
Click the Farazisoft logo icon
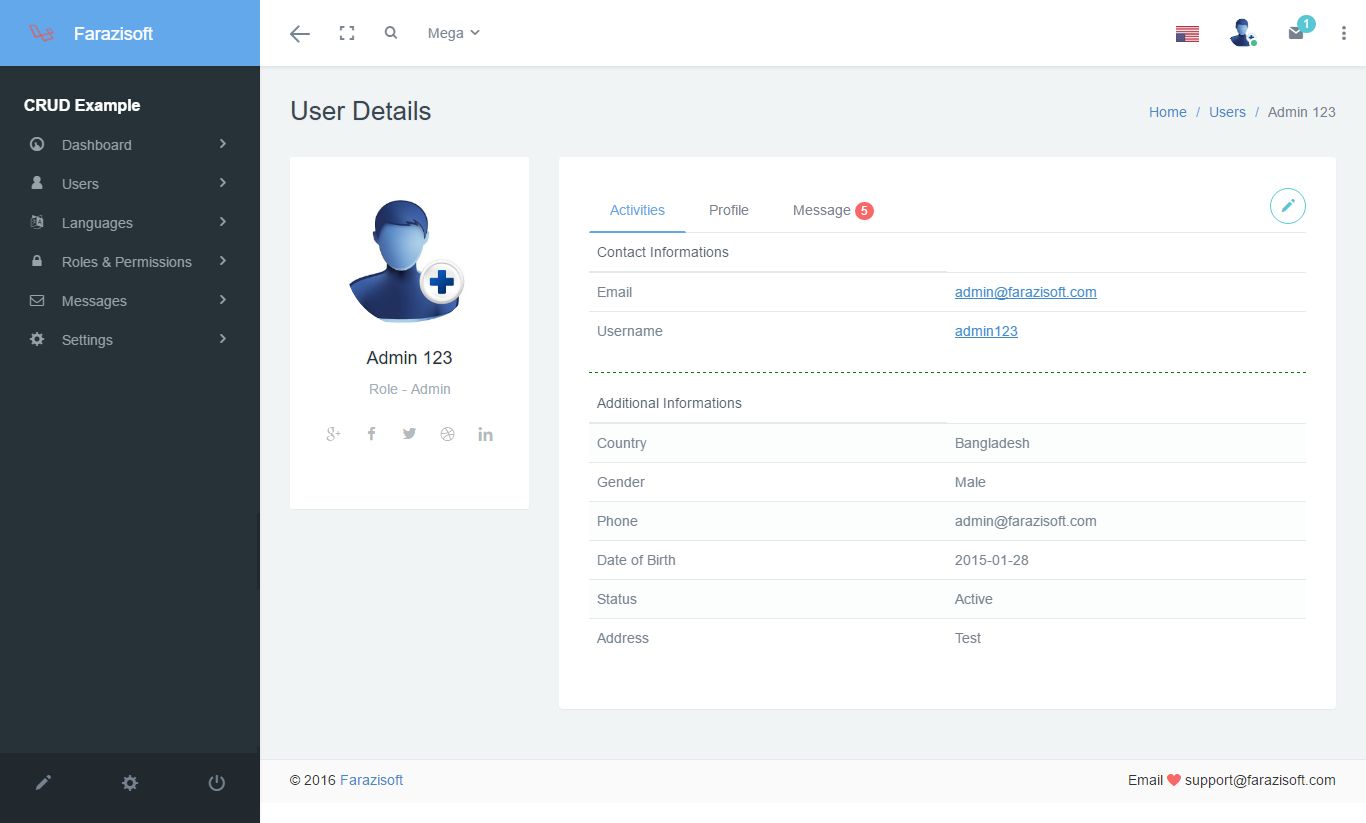[41, 33]
